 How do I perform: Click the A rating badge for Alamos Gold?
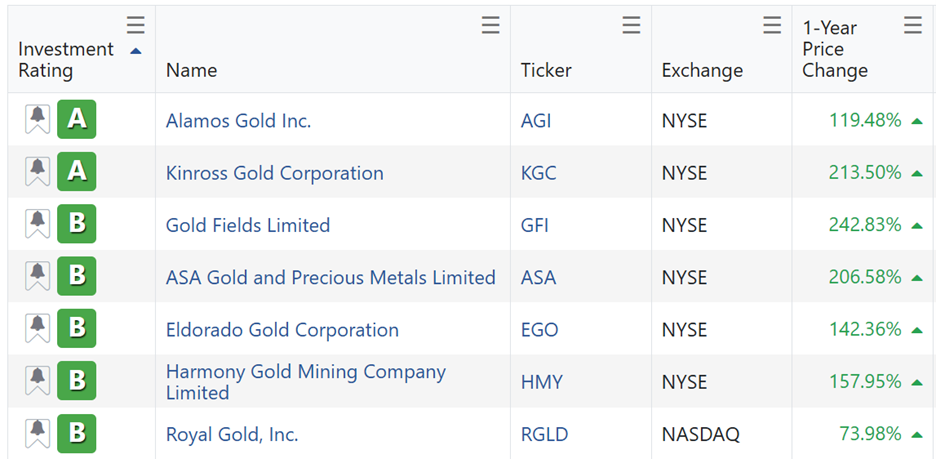click(77, 120)
